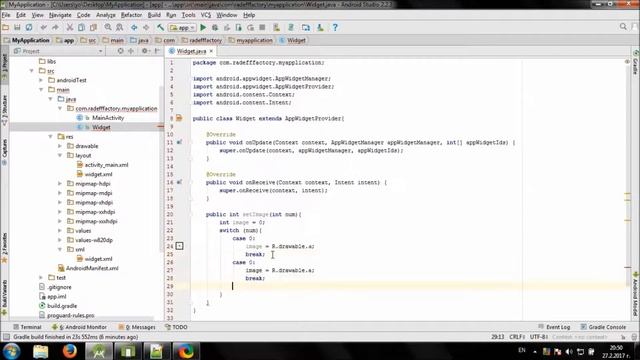
Task: Click the Find magnifier icon
Action: pyautogui.click(x=108, y=27)
